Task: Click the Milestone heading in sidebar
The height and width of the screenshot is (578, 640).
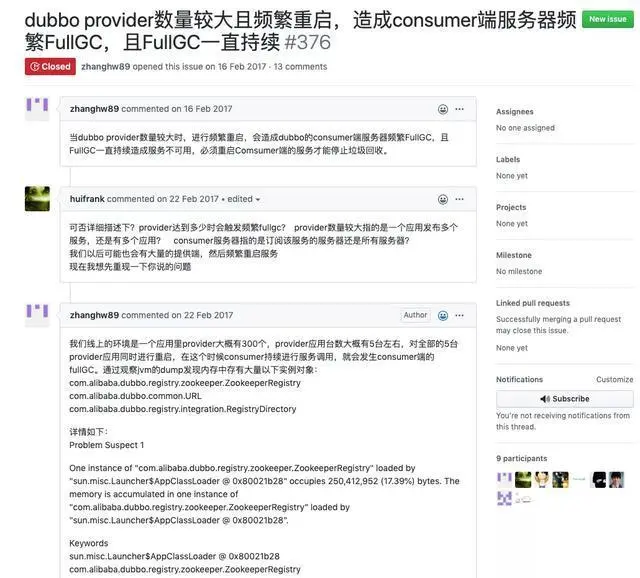Action: pos(514,255)
